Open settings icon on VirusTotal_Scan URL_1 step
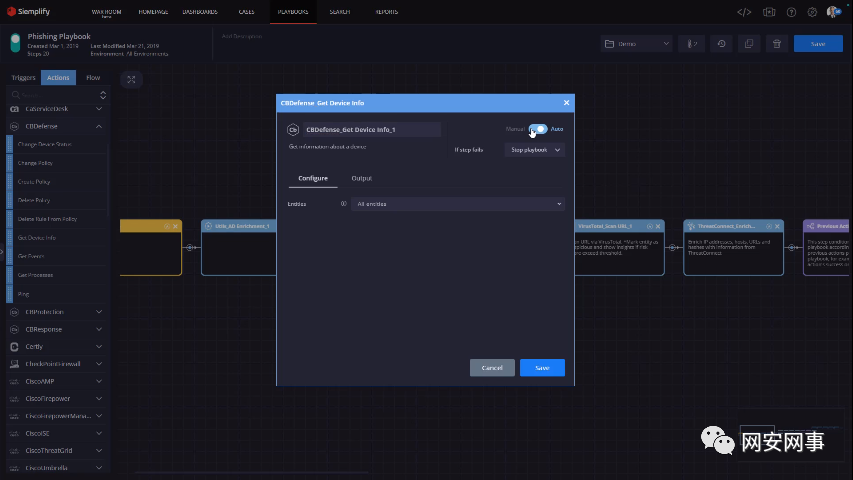This screenshot has width=853, height=480. click(x=650, y=226)
